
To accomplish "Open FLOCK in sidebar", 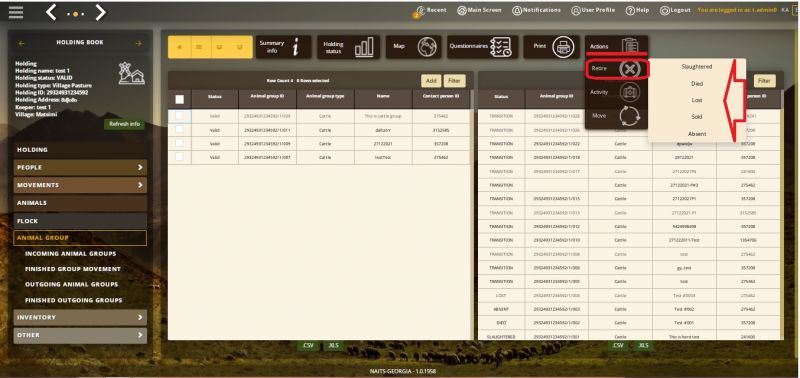I will [x=80, y=221].
